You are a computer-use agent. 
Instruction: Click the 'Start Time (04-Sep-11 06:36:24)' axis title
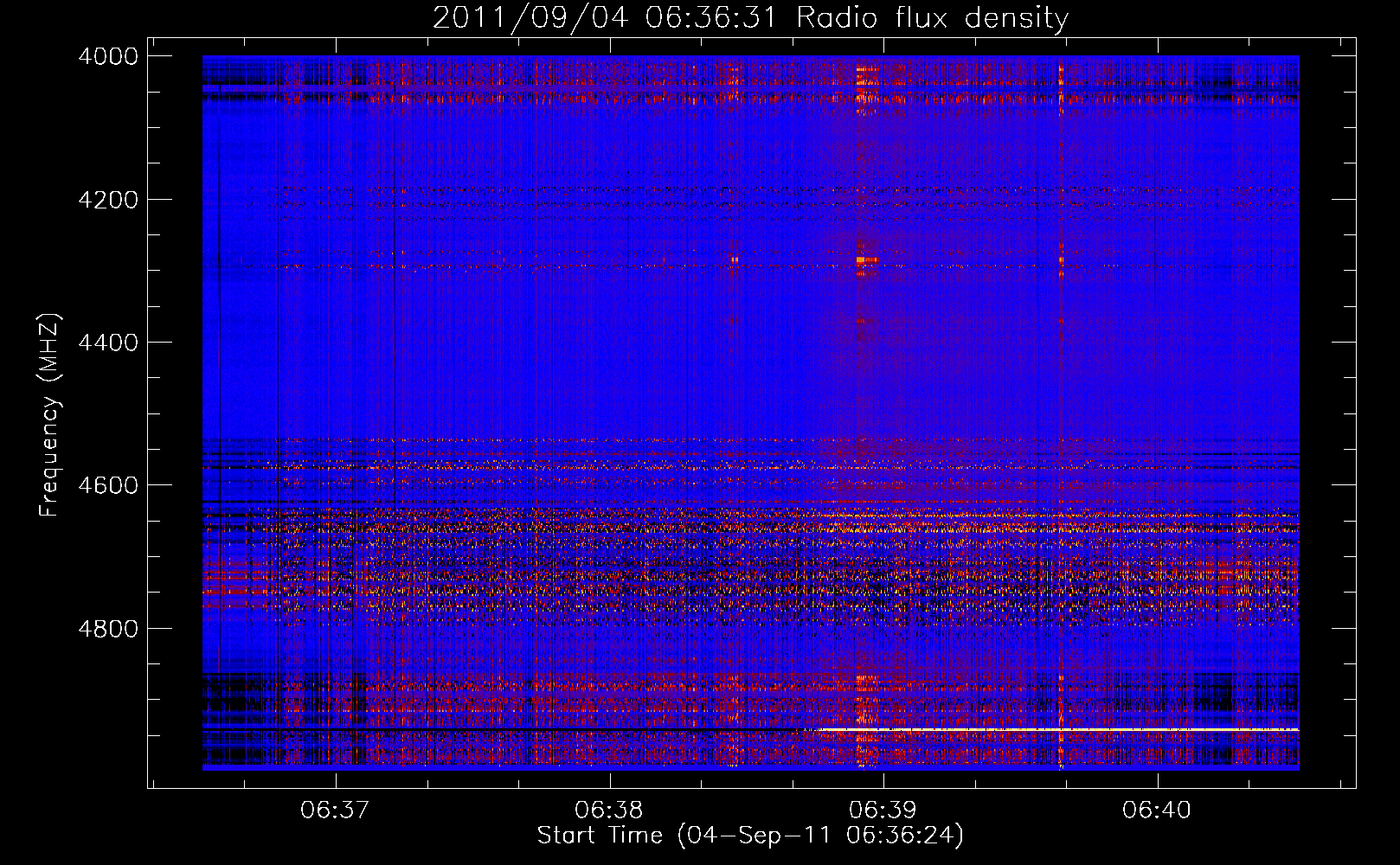pyautogui.click(x=750, y=836)
